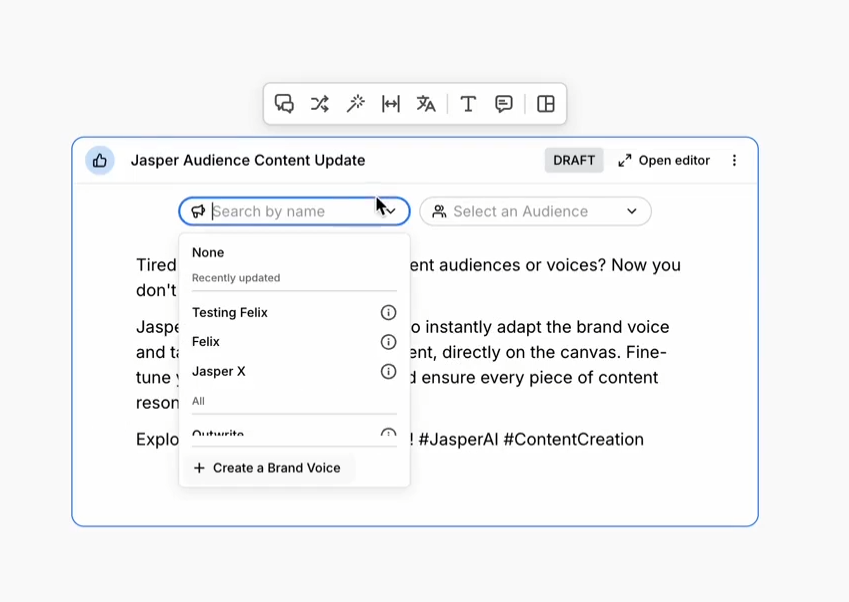The height and width of the screenshot is (602, 849).
Task: Click Create a Brand Voice
Action: pos(267,468)
